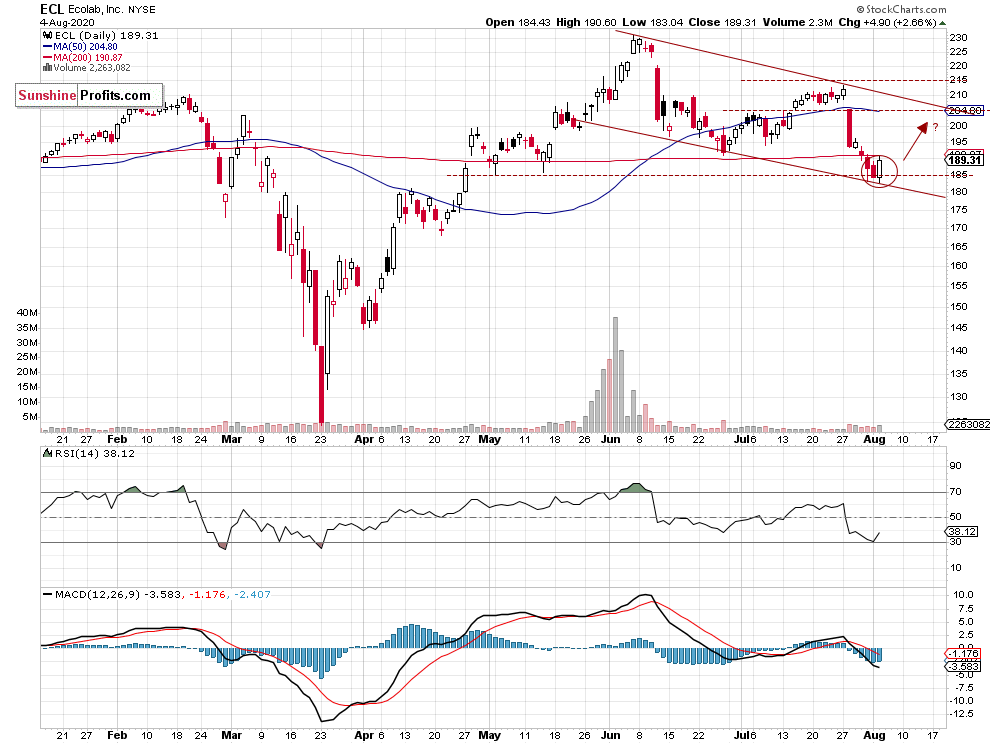Click the boxed 204.80 axis tag
Image resolution: width=990 pixels, height=744 pixels.
965,110
